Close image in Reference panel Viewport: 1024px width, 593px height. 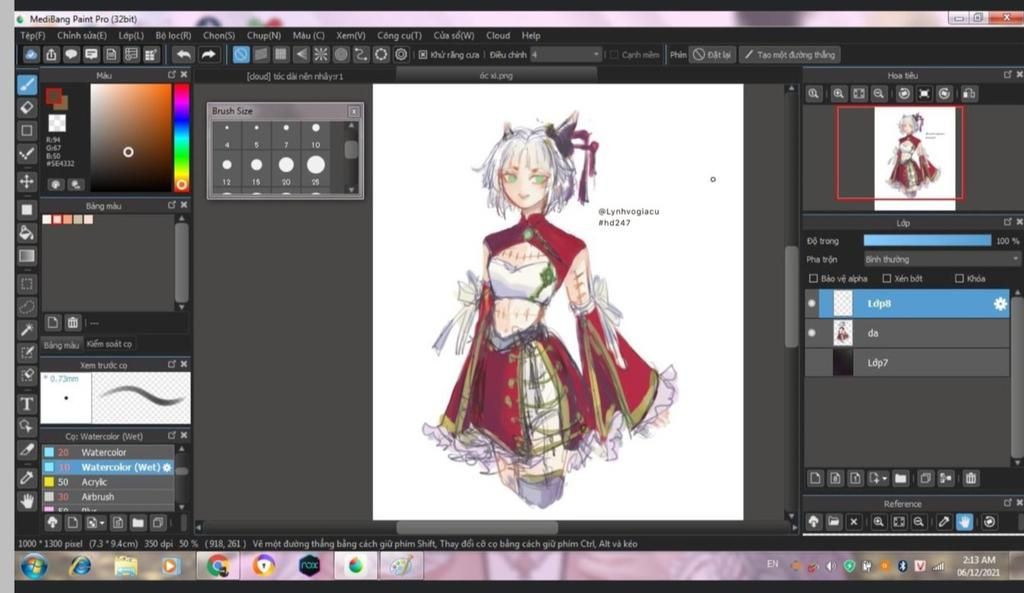(x=854, y=522)
